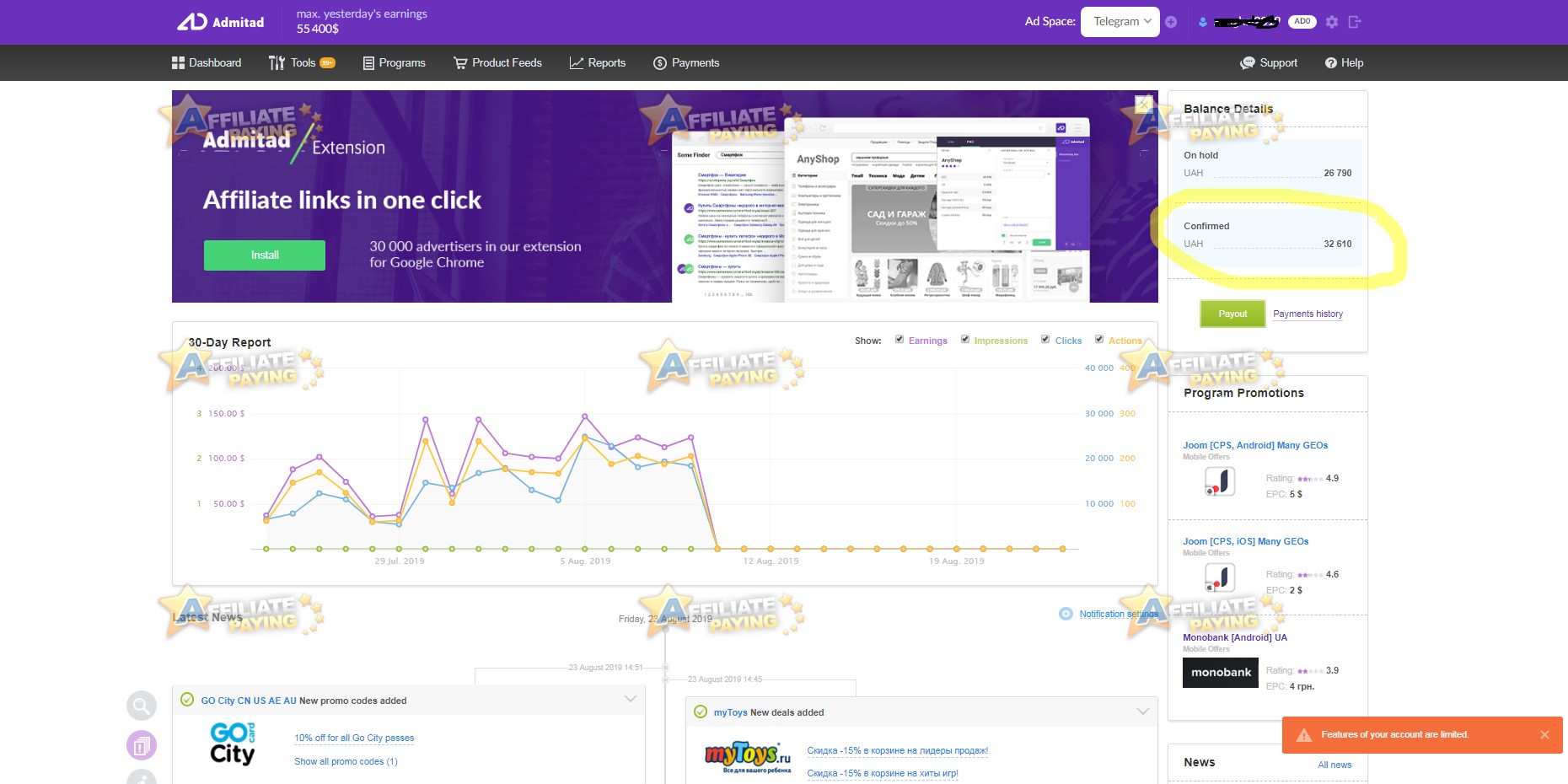Add a new ad space with plus icon

1171,22
